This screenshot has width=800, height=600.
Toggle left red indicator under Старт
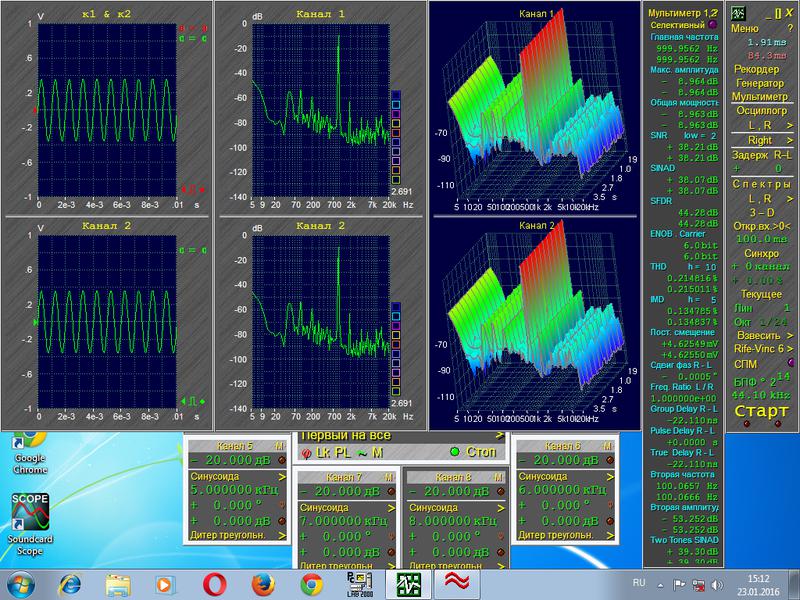pos(746,424)
